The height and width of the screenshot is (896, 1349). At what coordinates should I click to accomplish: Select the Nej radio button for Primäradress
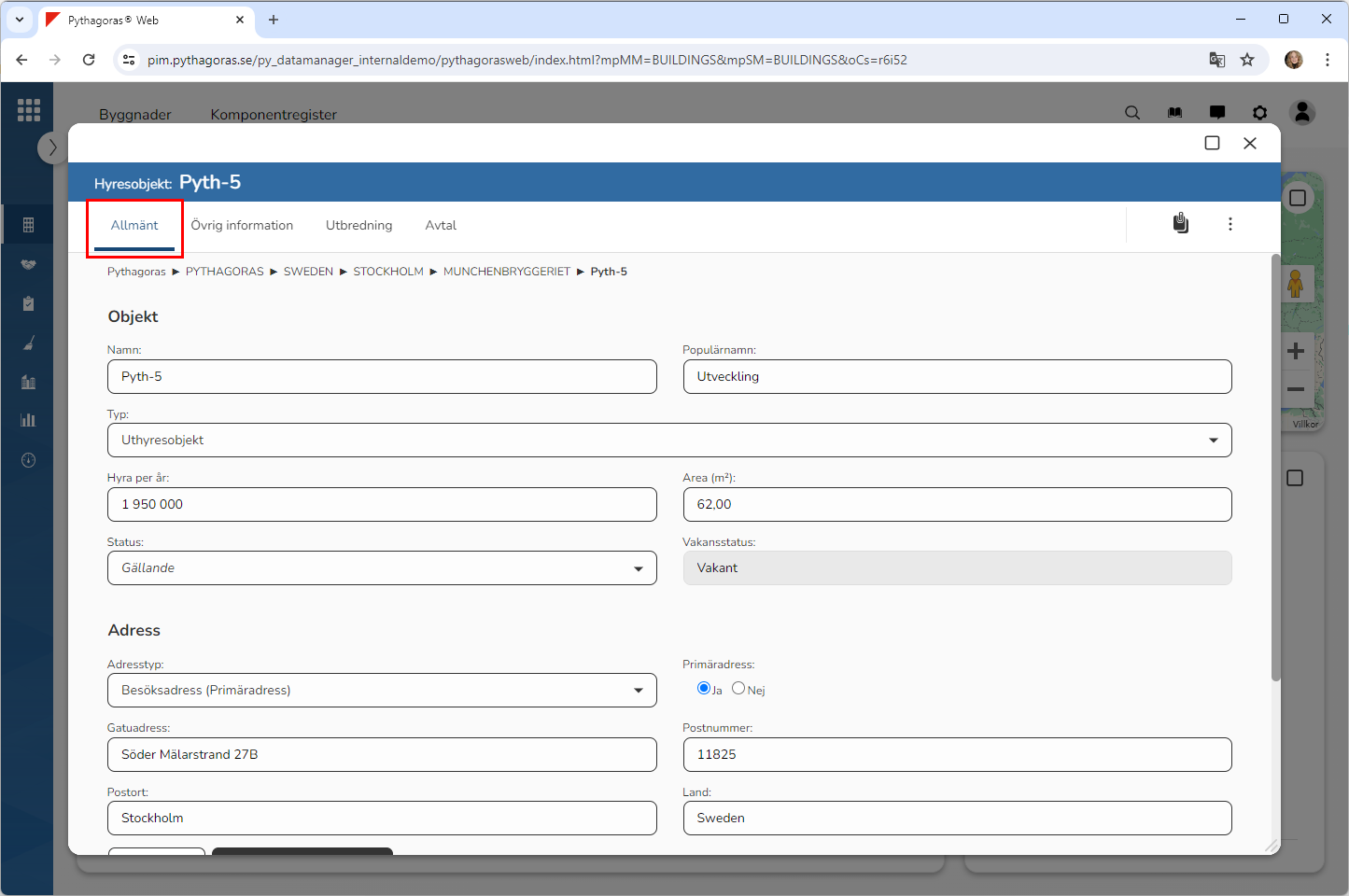tap(738, 689)
